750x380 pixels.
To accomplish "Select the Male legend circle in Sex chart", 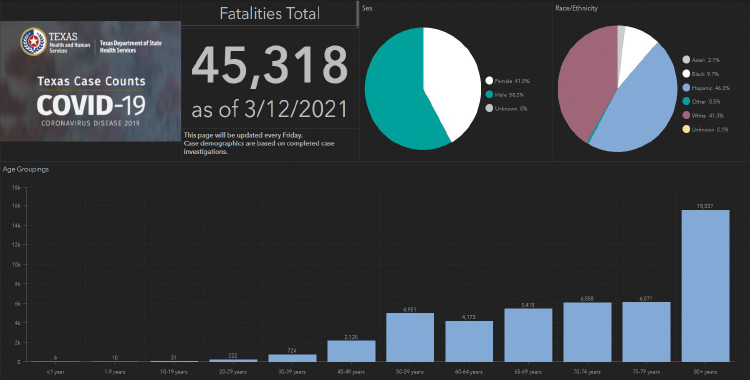I will pyautogui.click(x=489, y=95).
